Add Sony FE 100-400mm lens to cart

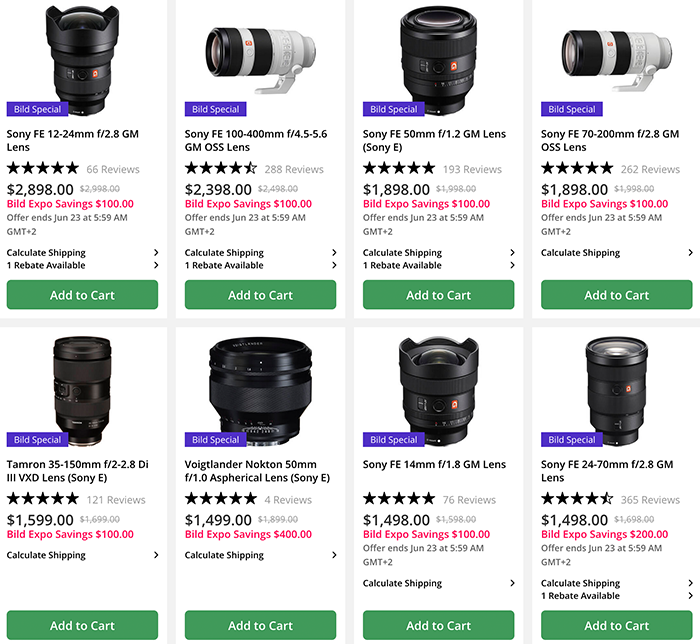(x=260, y=295)
